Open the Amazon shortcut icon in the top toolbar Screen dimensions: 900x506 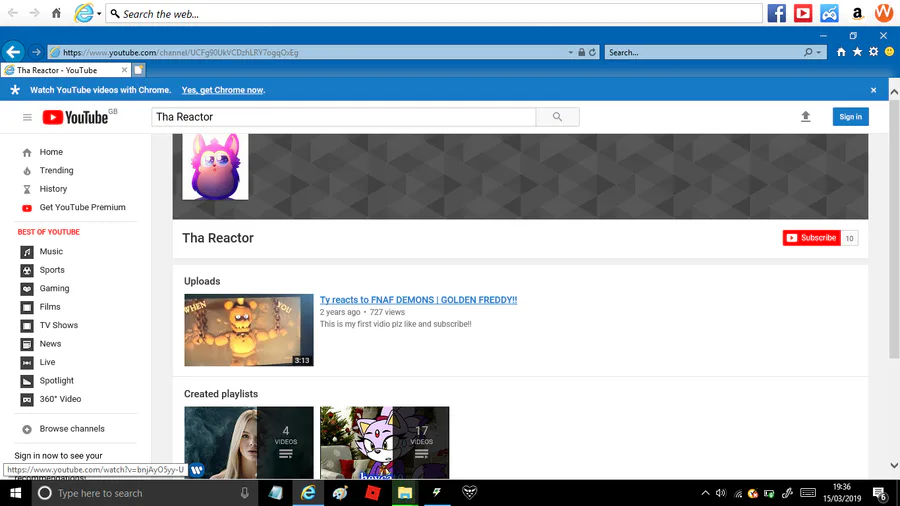coord(857,13)
